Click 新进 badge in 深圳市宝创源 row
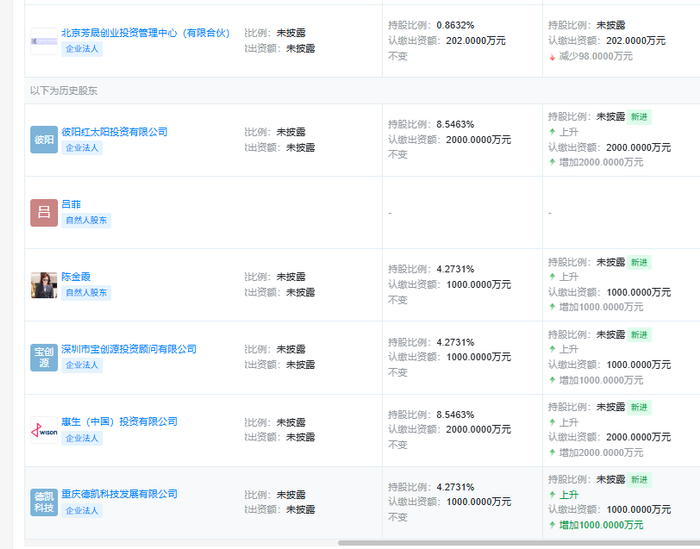Image resolution: width=700 pixels, height=549 pixels. [639, 335]
